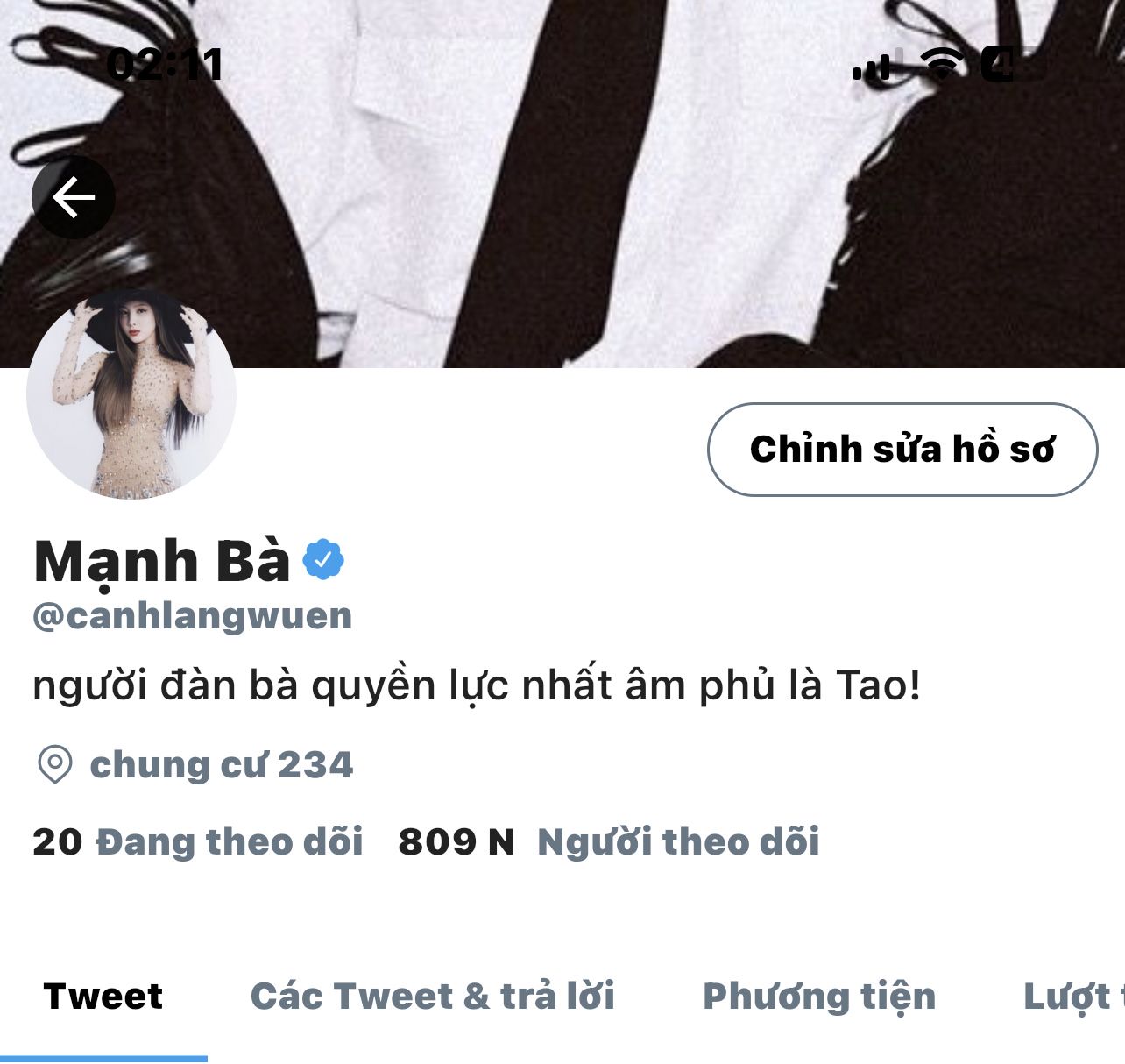1125x1064 pixels.
Task: Tap the location pin icon
Action: pos(55,764)
